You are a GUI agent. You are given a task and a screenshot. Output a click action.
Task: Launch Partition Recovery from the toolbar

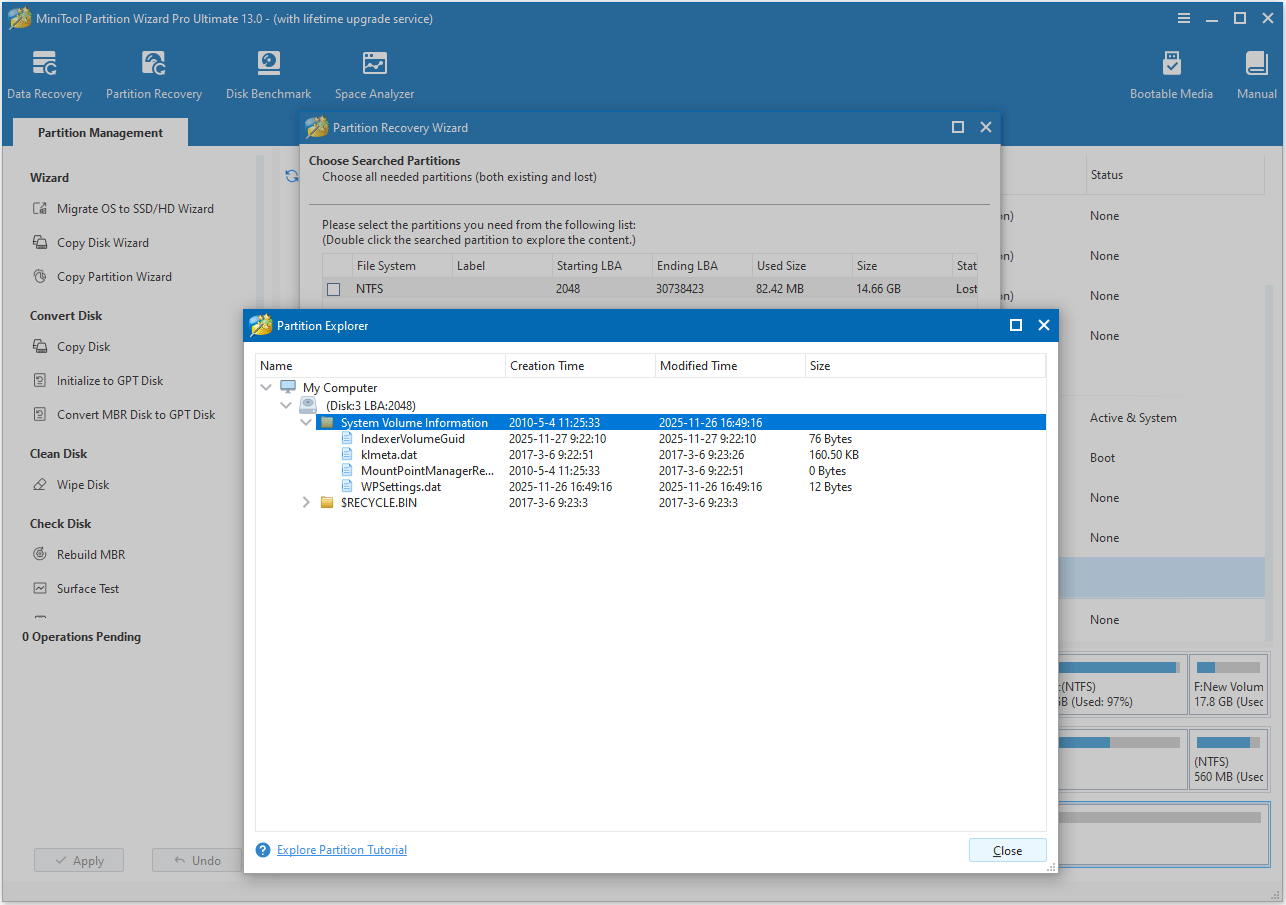point(154,75)
